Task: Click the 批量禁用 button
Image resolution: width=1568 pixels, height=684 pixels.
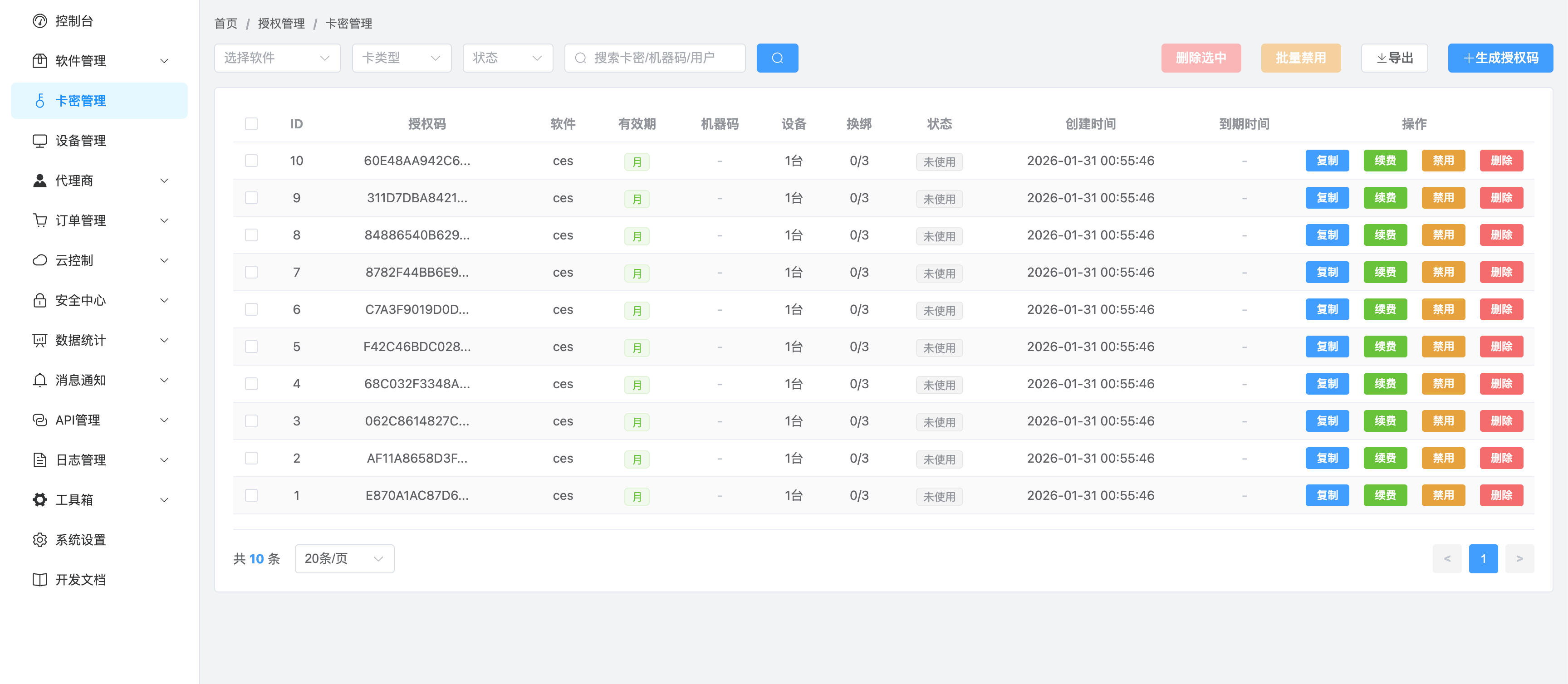Action: pos(1301,58)
